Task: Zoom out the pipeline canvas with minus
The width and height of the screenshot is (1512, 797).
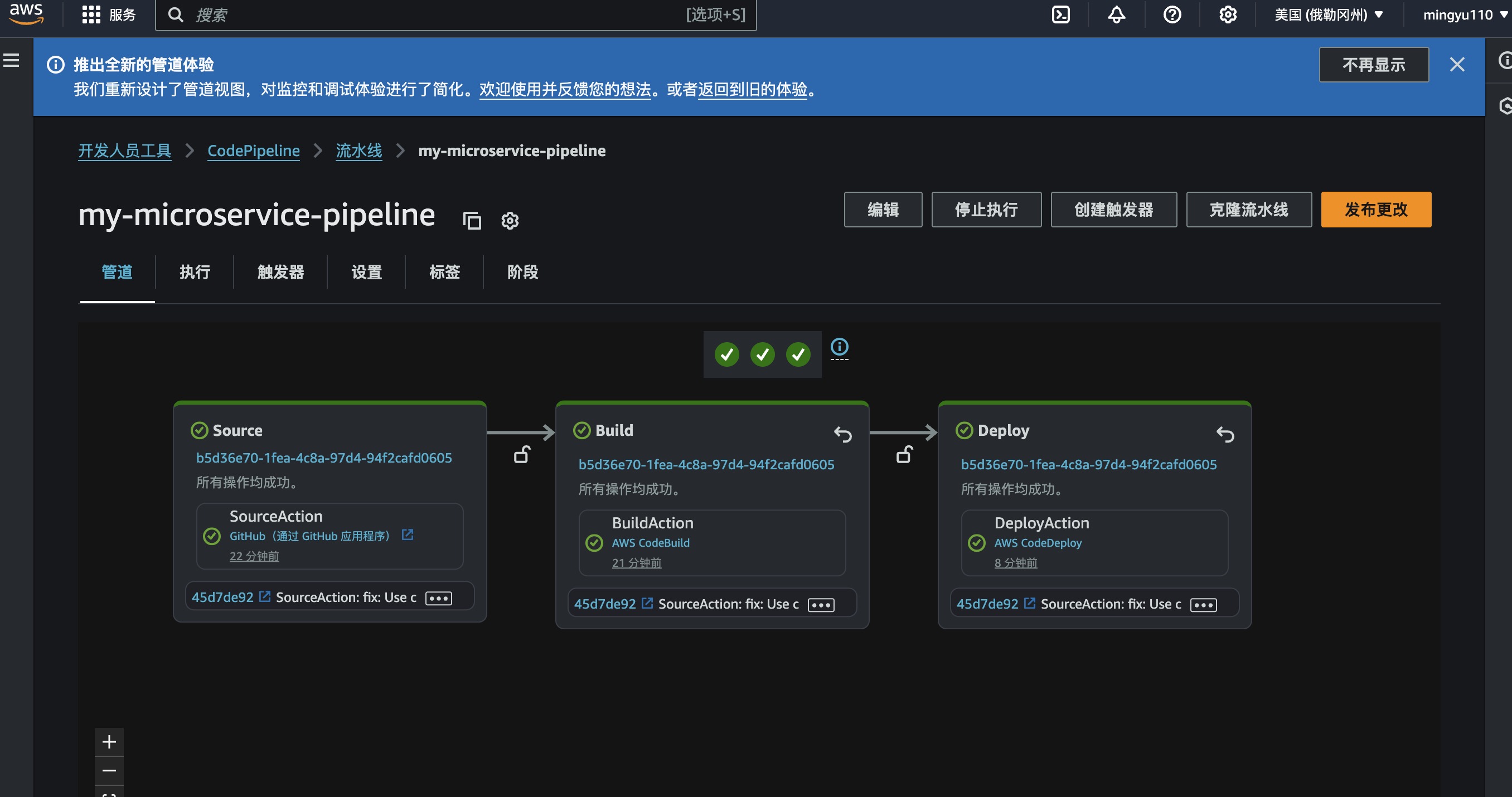Action: coord(109,771)
